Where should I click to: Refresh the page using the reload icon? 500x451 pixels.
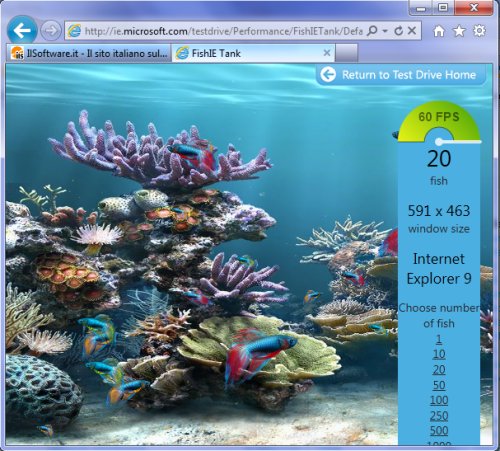pos(398,31)
